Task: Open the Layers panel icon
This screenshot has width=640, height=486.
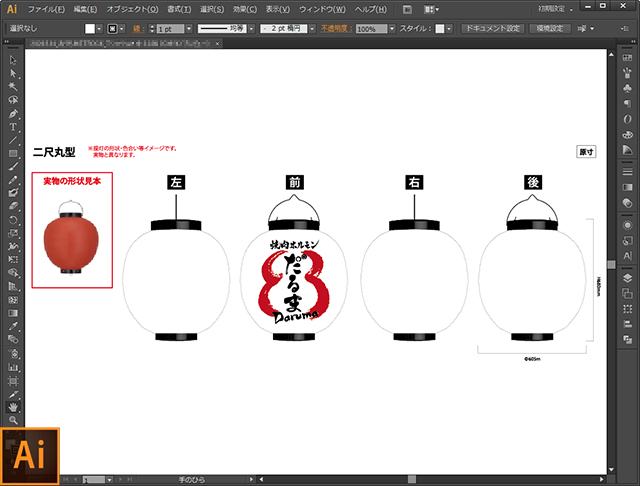Action: click(627, 278)
